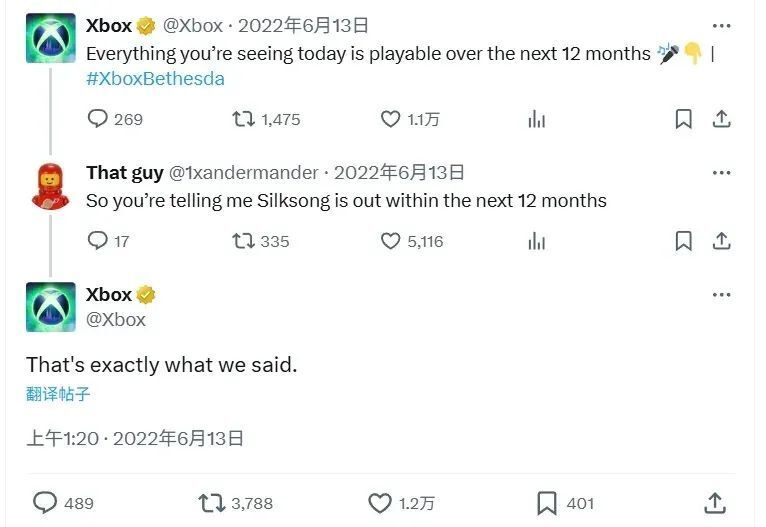
Task: Open more options on That guy's tweet
Action: tap(721, 172)
